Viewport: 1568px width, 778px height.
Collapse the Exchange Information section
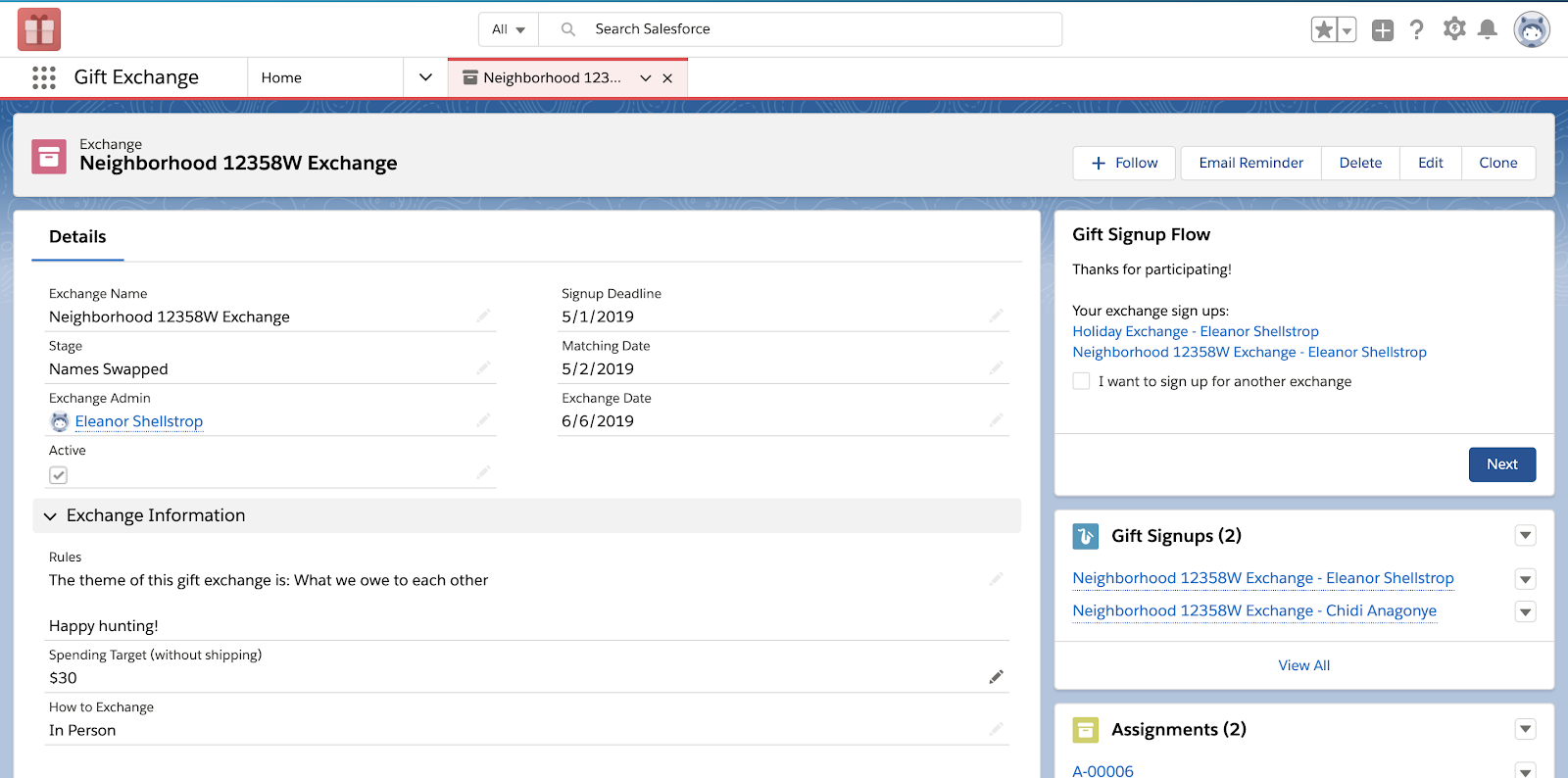point(50,516)
